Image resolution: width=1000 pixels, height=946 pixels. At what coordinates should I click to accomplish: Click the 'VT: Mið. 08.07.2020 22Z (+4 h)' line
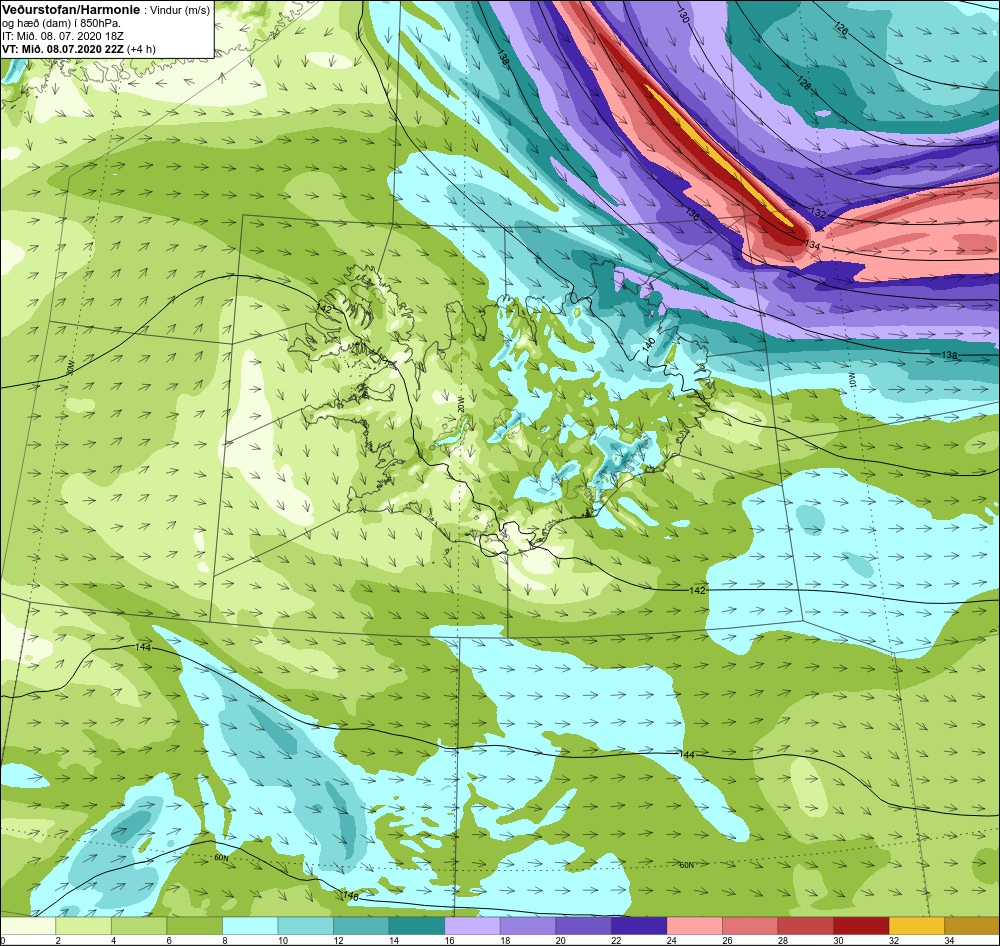[78, 48]
